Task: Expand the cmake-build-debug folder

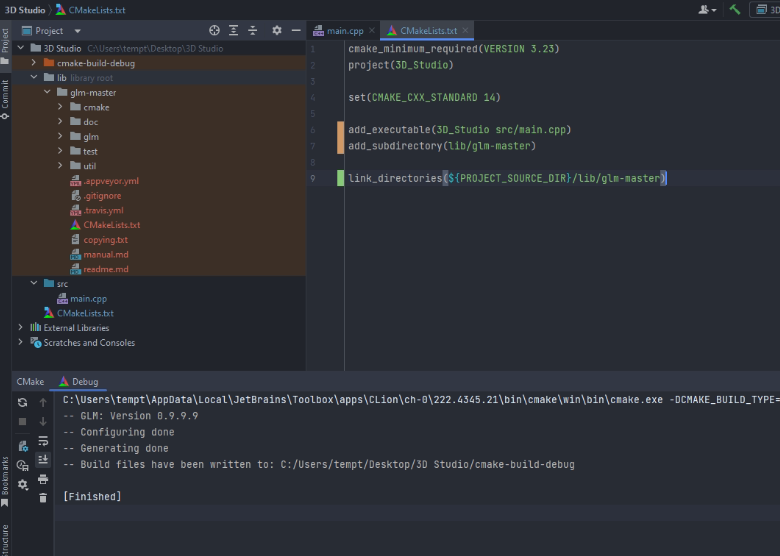Action: (x=33, y=63)
